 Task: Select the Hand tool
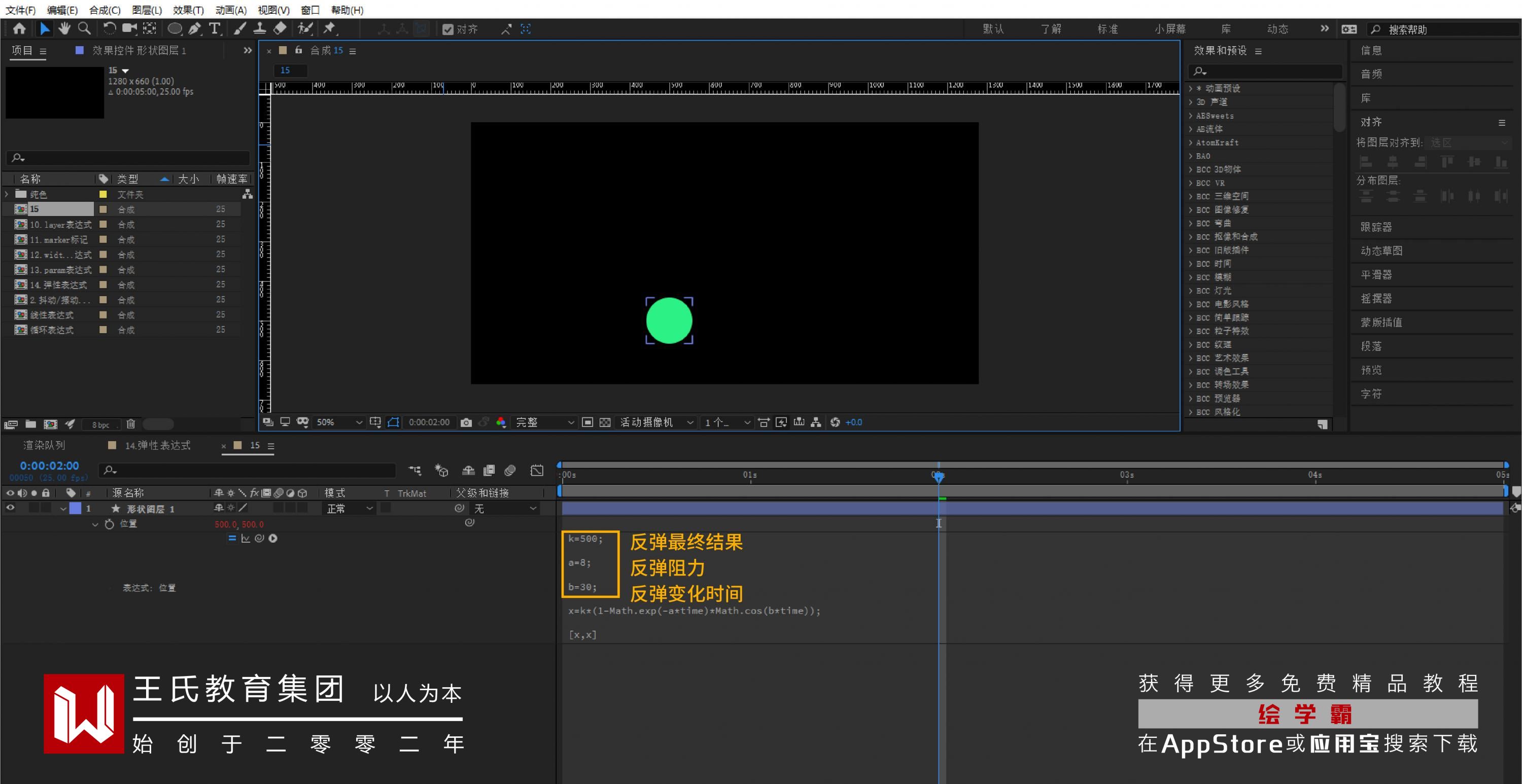click(x=64, y=28)
